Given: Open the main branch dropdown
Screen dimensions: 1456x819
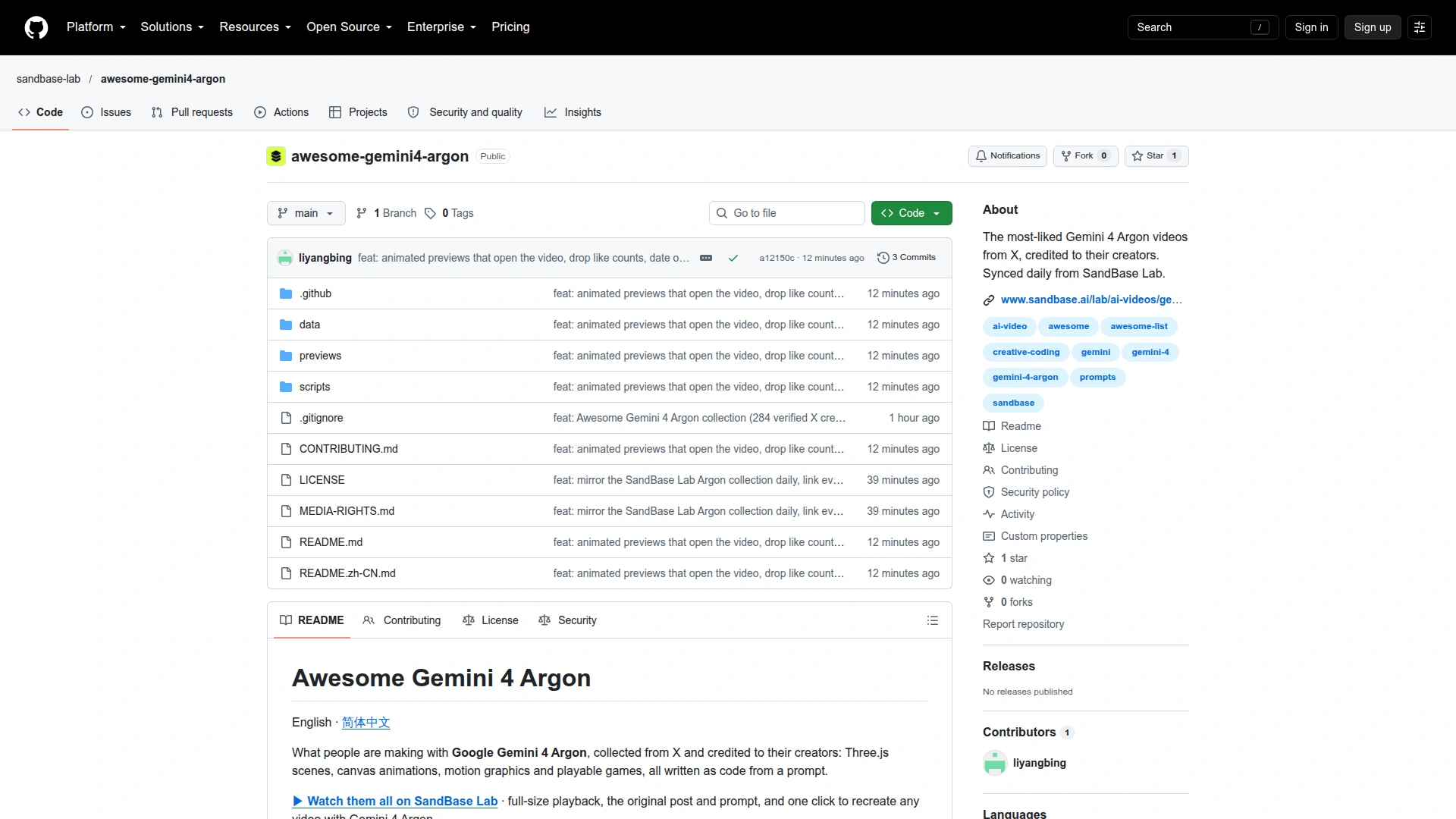Looking at the screenshot, I should 306,213.
